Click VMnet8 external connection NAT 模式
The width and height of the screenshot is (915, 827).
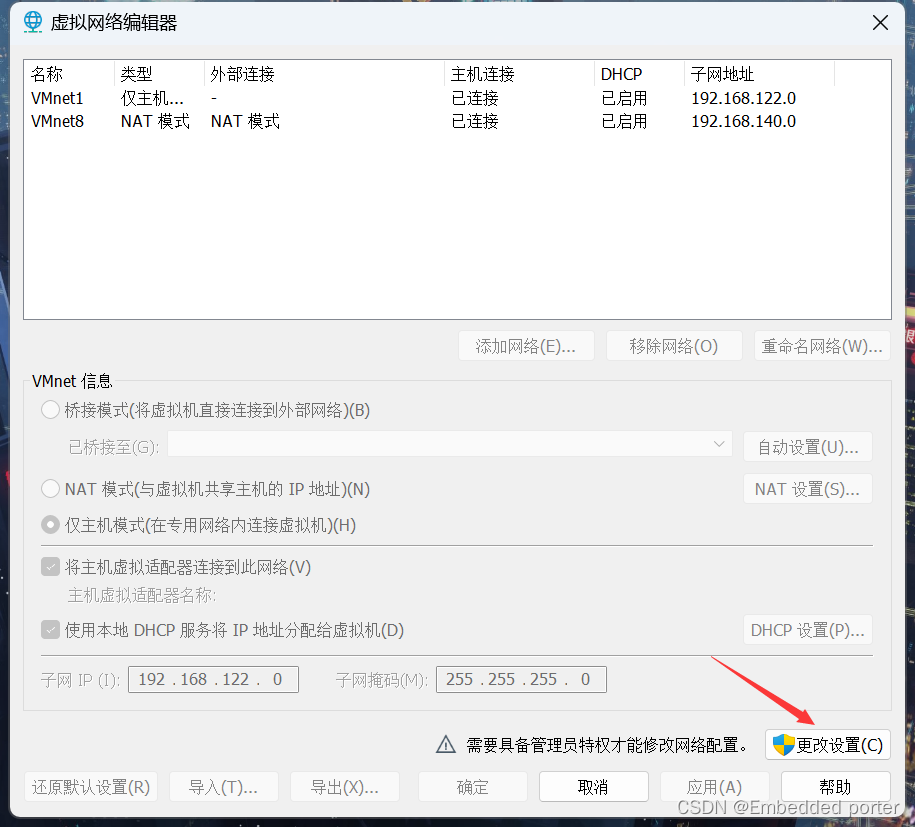point(245,121)
